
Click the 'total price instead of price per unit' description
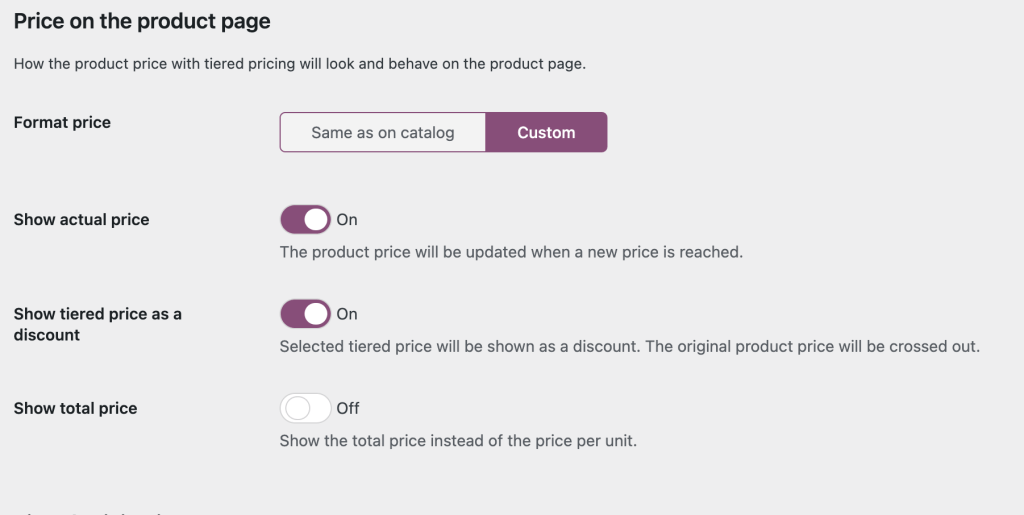point(457,441)
